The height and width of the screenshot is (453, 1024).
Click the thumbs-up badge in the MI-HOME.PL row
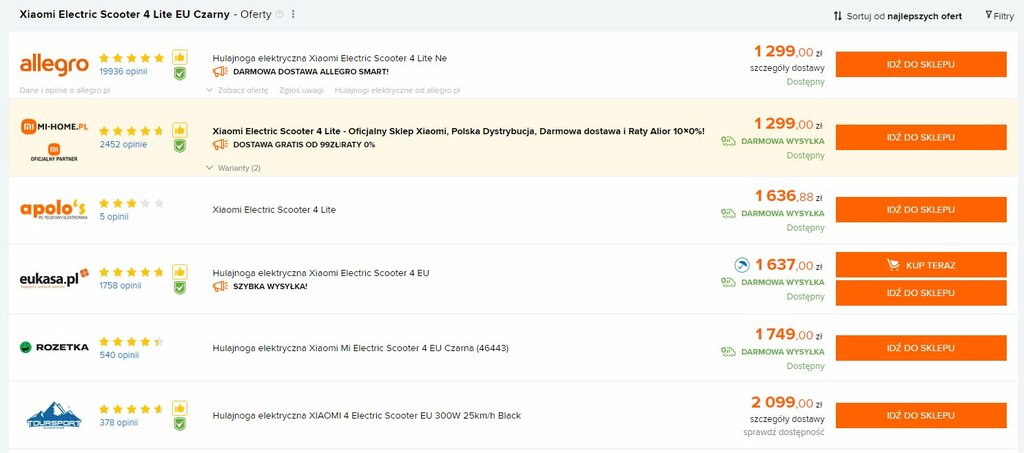tap(180, 130)
